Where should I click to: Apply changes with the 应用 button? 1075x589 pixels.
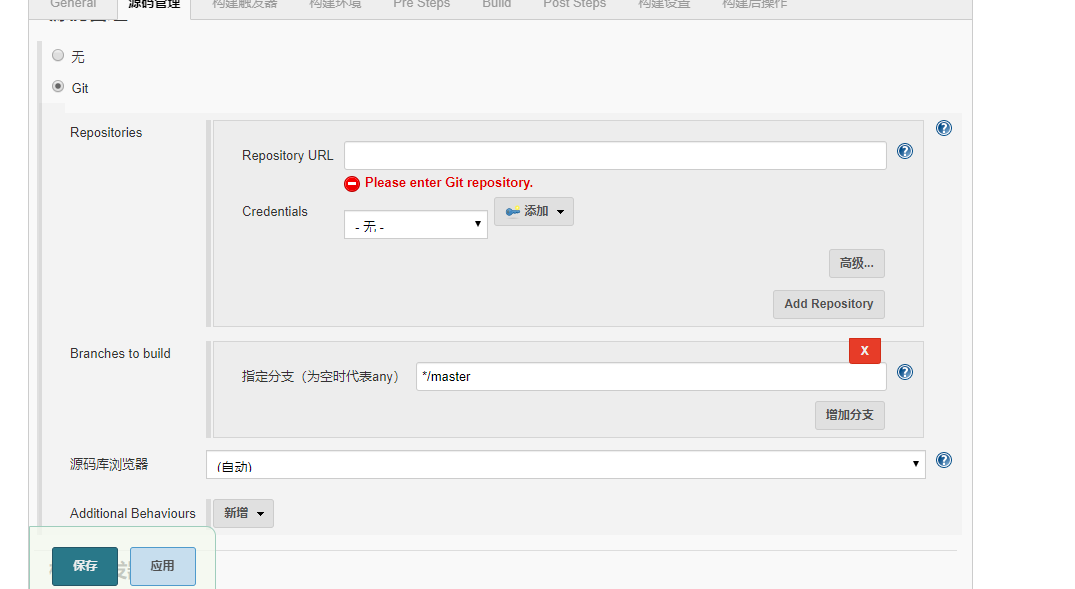click(162, 566)
